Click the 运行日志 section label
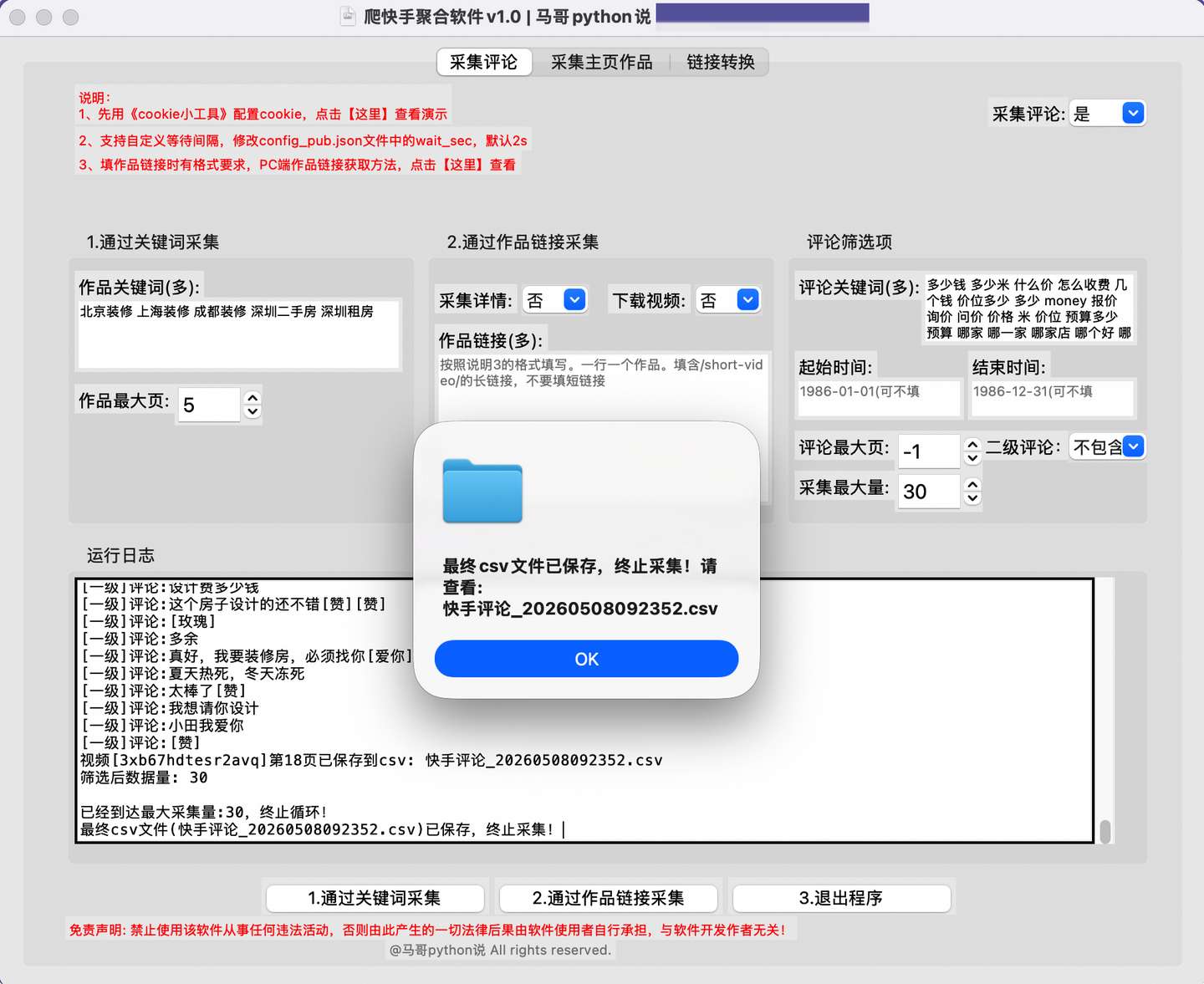 pyautogui.click(x=120, y=555)
